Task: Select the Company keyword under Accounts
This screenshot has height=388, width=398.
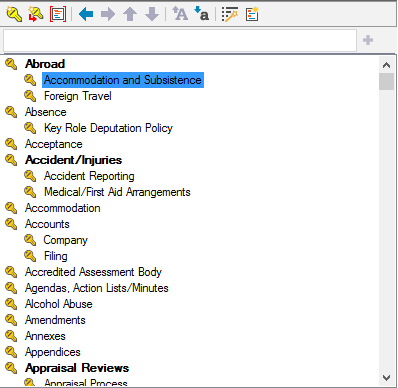Action: 65,240
